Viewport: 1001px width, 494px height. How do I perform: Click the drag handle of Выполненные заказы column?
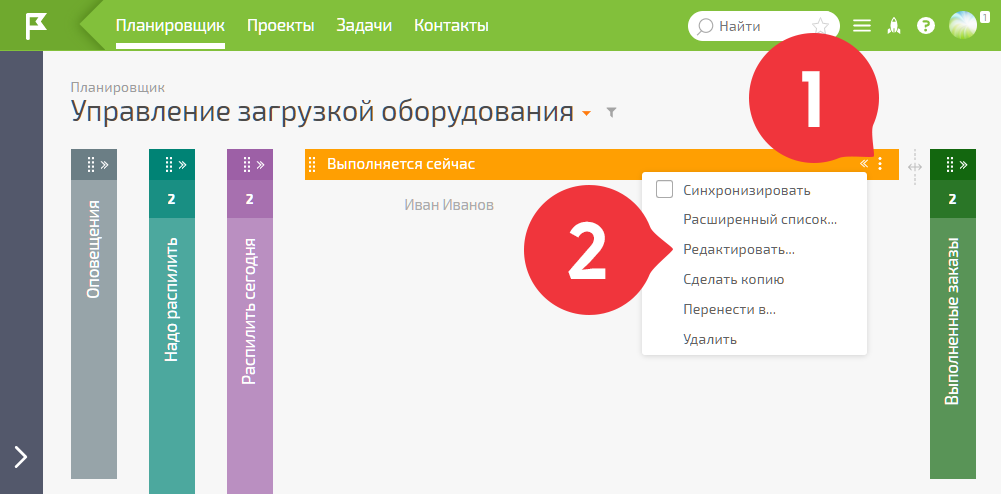[950, 165]
